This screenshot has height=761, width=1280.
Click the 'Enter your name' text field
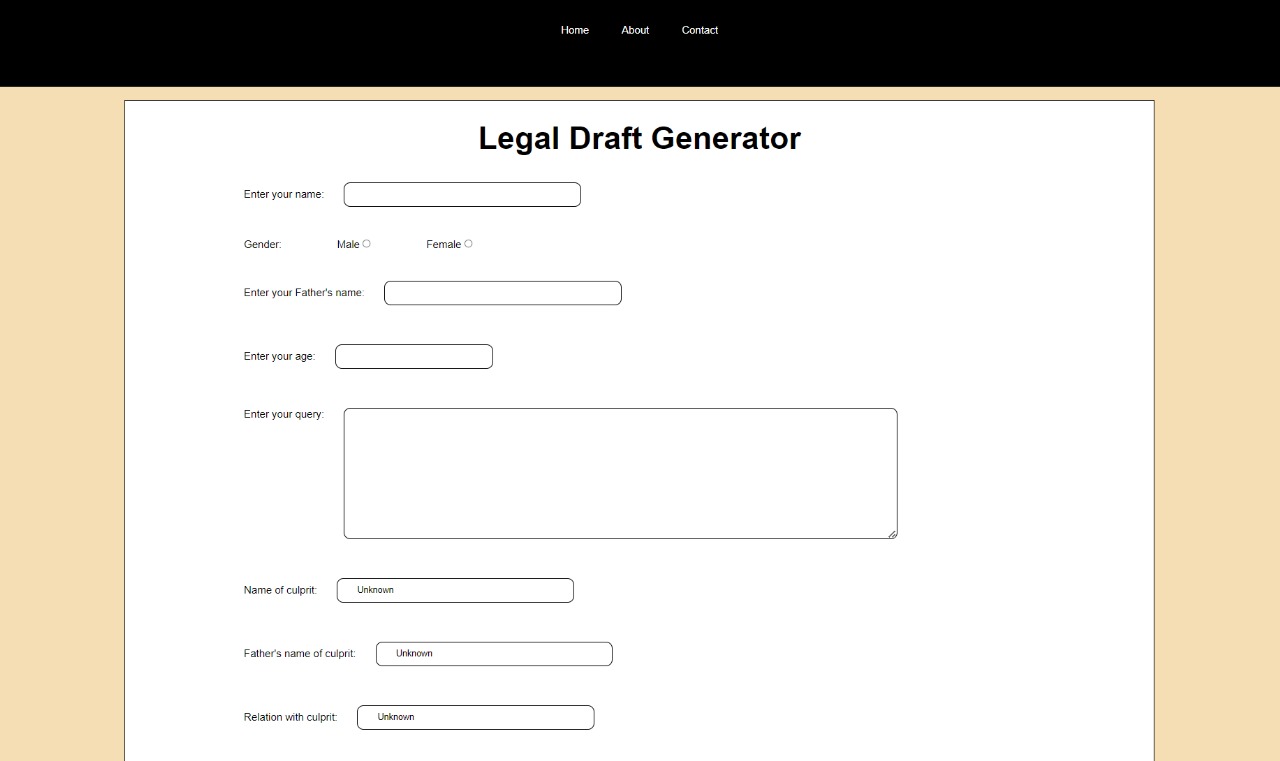(x=462, y=195)
